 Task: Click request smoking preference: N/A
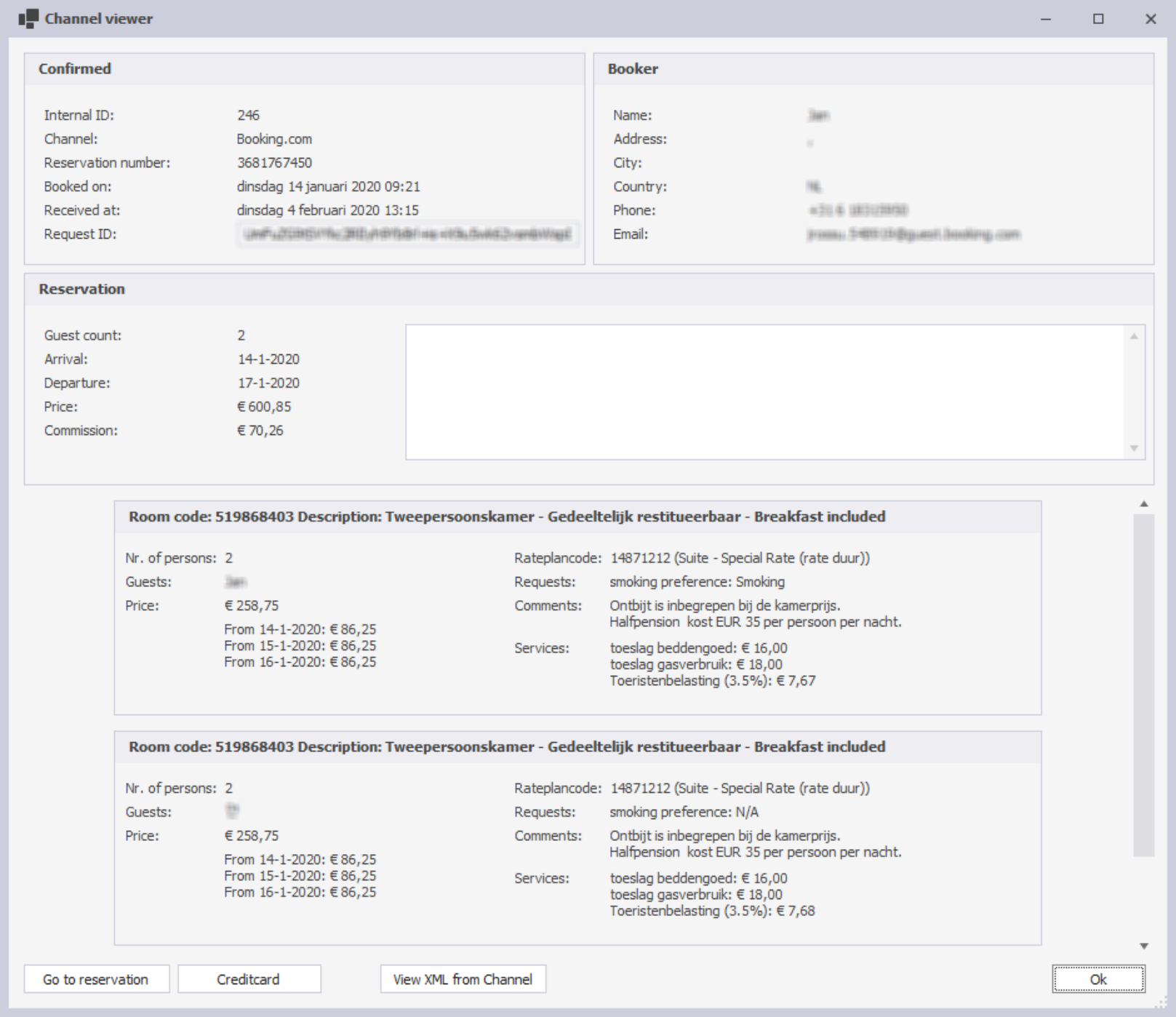point(684,812)
